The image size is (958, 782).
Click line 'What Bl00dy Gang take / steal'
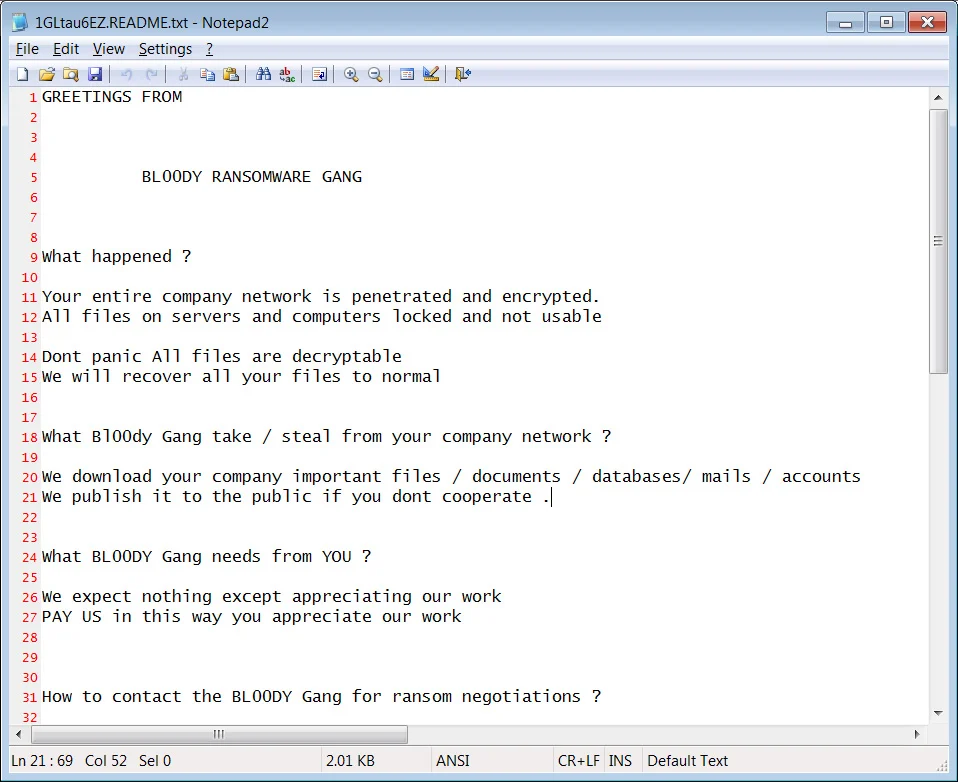tap(326, 437)
